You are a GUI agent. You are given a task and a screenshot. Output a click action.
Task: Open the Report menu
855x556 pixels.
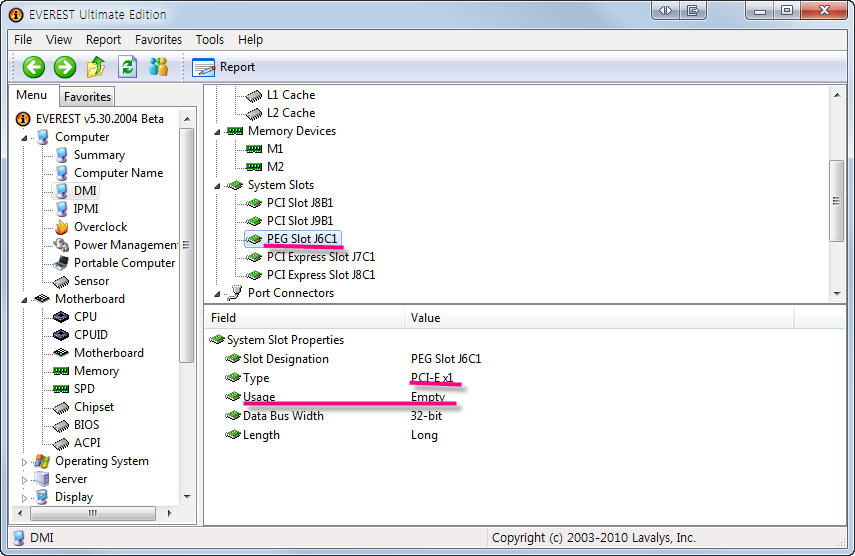pos(104,40)
